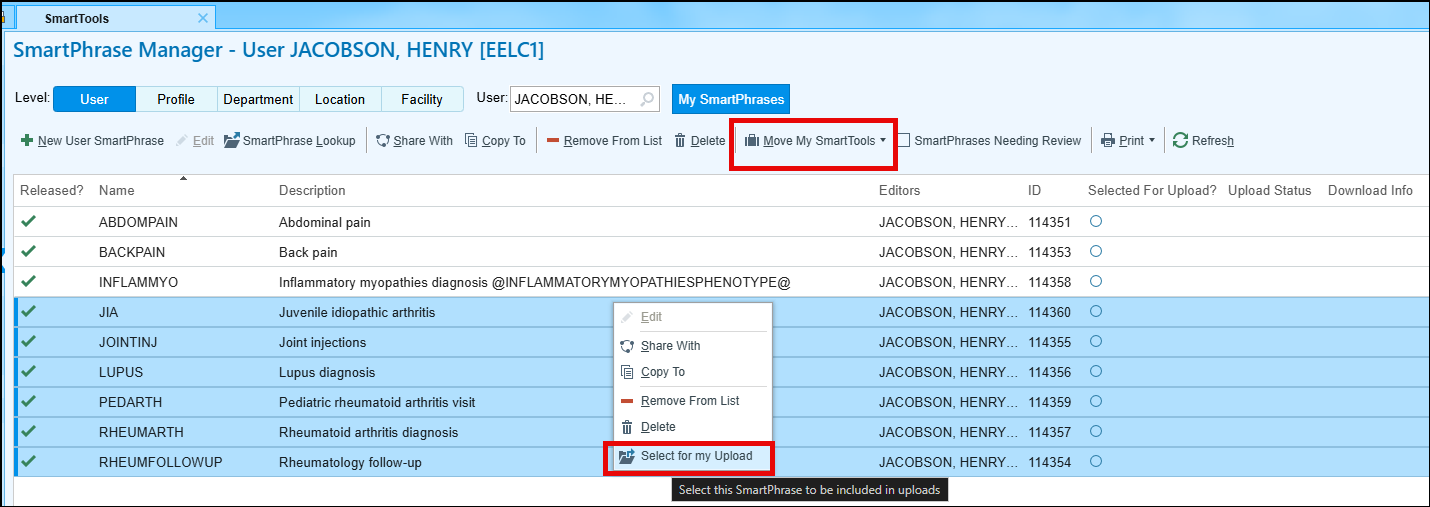Click the Description column header
This screenshot has height=507, width=1430.
coord(312,190)
